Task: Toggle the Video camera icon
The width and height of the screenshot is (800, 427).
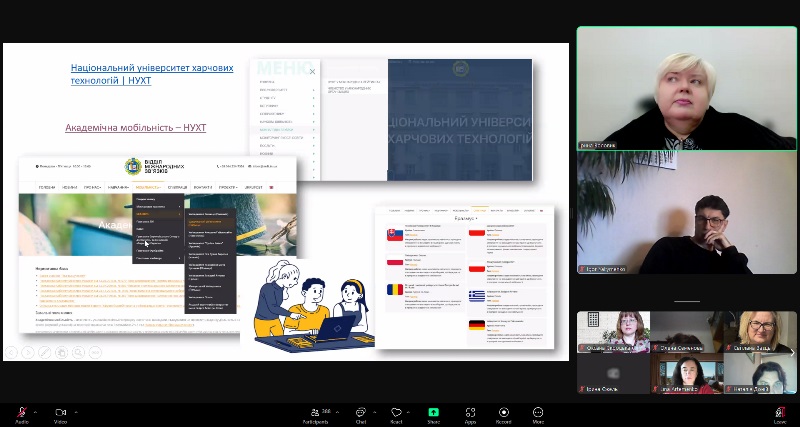Action: point(61,412)
